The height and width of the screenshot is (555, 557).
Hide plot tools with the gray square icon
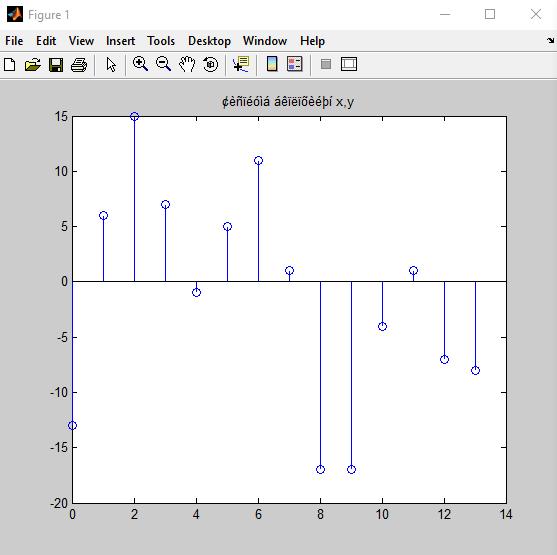pos(326,64)
